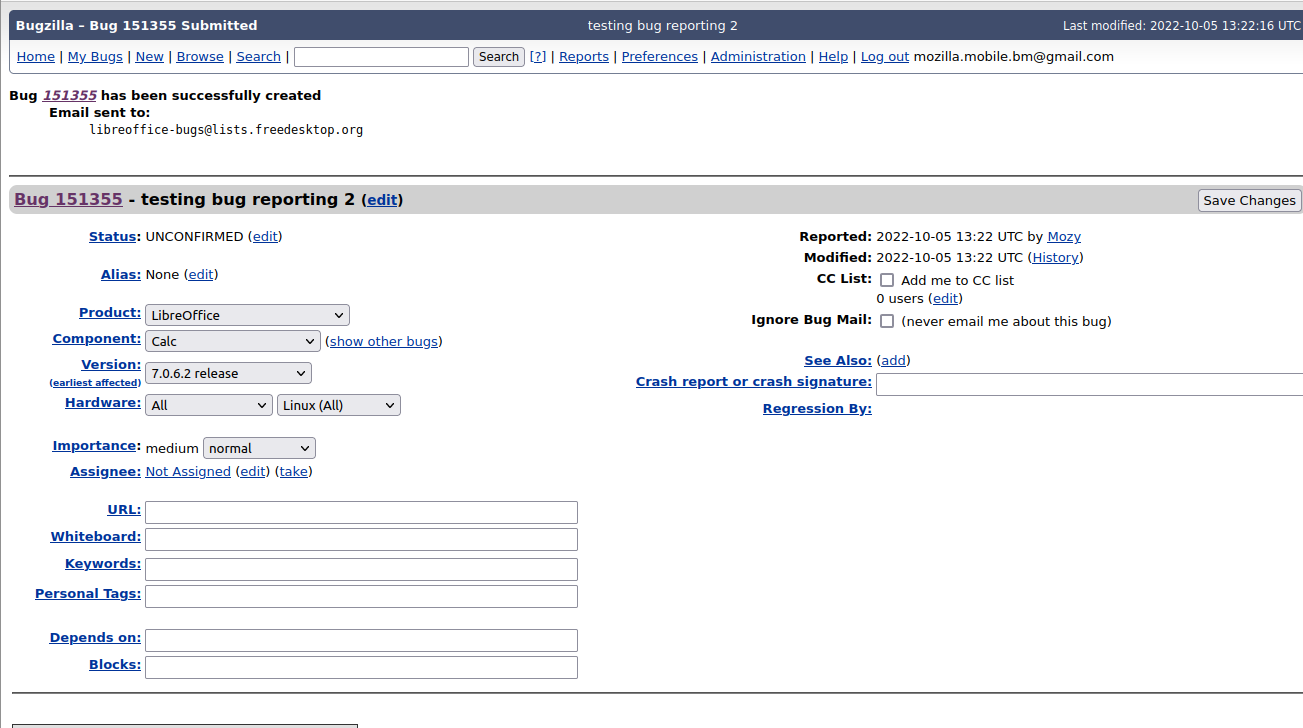The width and height of the screenshot is (1303, 728).
Task: Click the bug 151355 link in the header
Action: coord(67,199)
